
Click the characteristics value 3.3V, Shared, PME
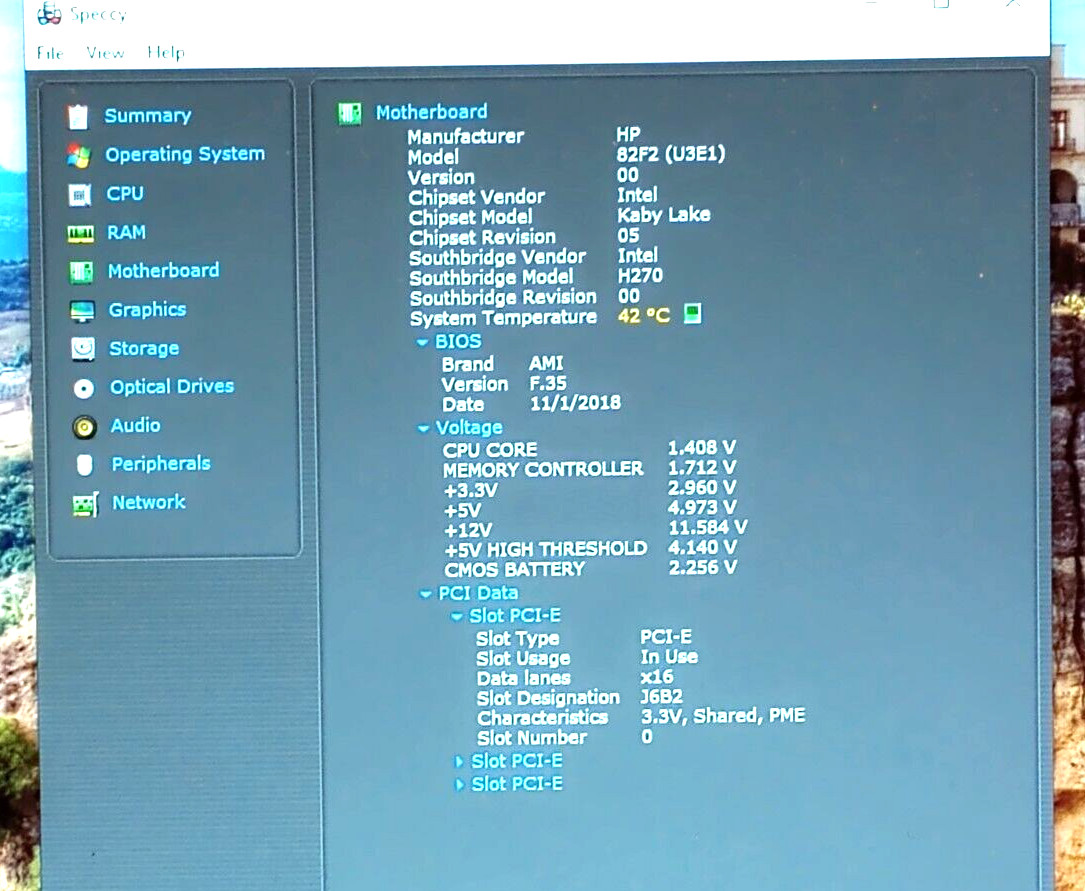point(723,715)
